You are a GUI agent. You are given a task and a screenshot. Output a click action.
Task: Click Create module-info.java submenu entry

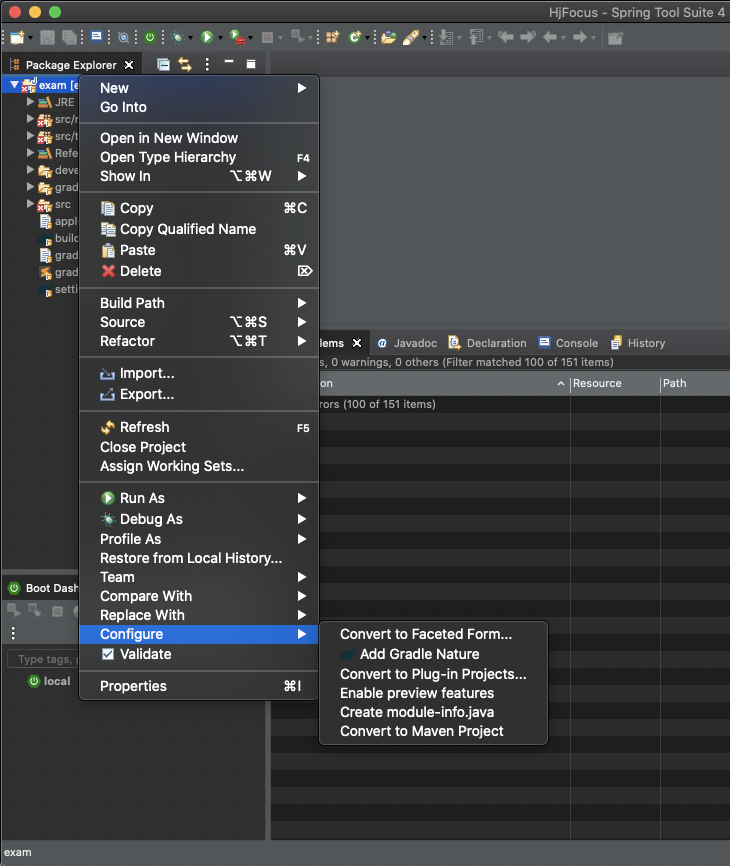pos(433,712)
